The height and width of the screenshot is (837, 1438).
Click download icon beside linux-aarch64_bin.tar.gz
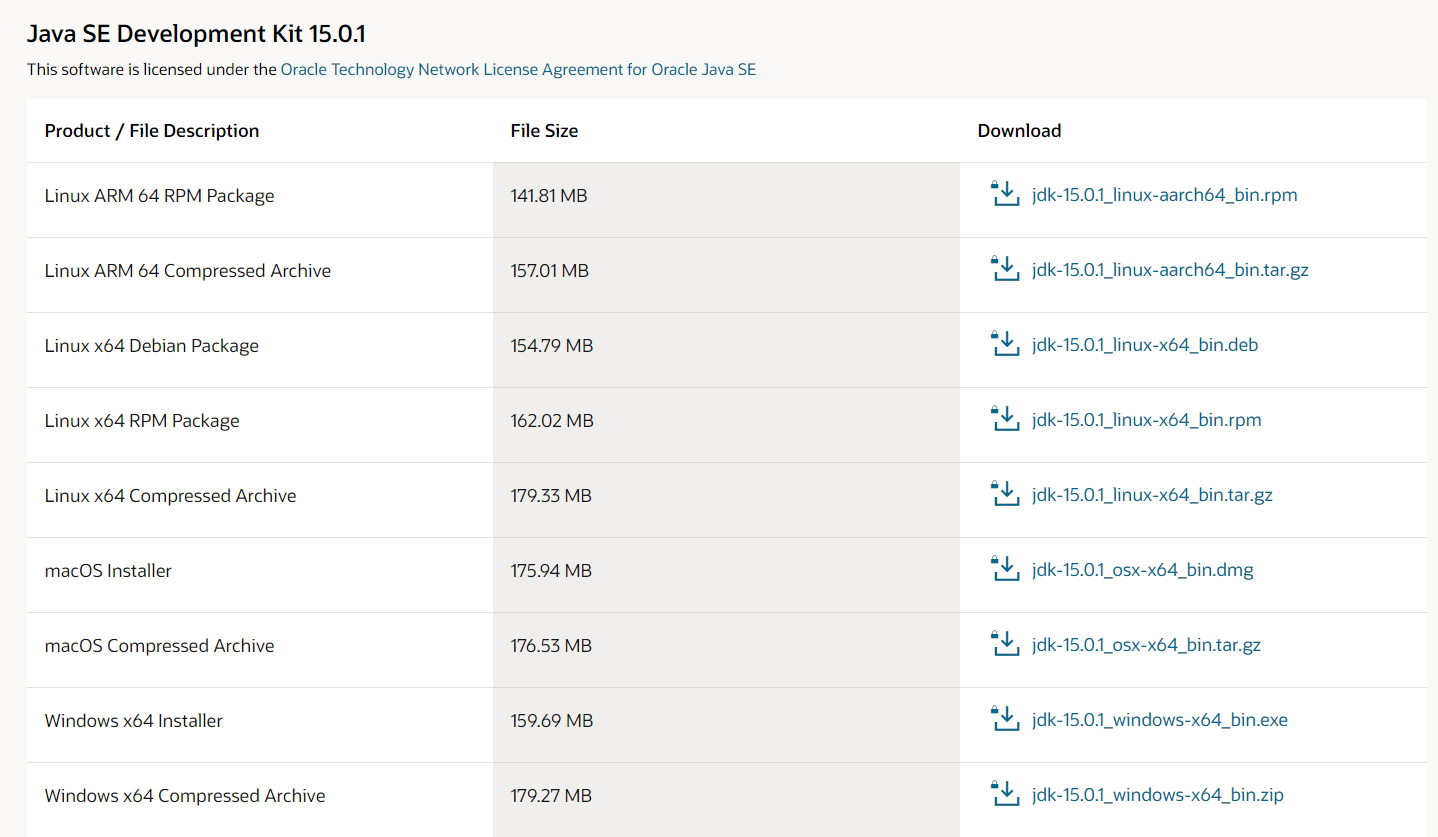pyautogui.click(x=1004, y=269)
